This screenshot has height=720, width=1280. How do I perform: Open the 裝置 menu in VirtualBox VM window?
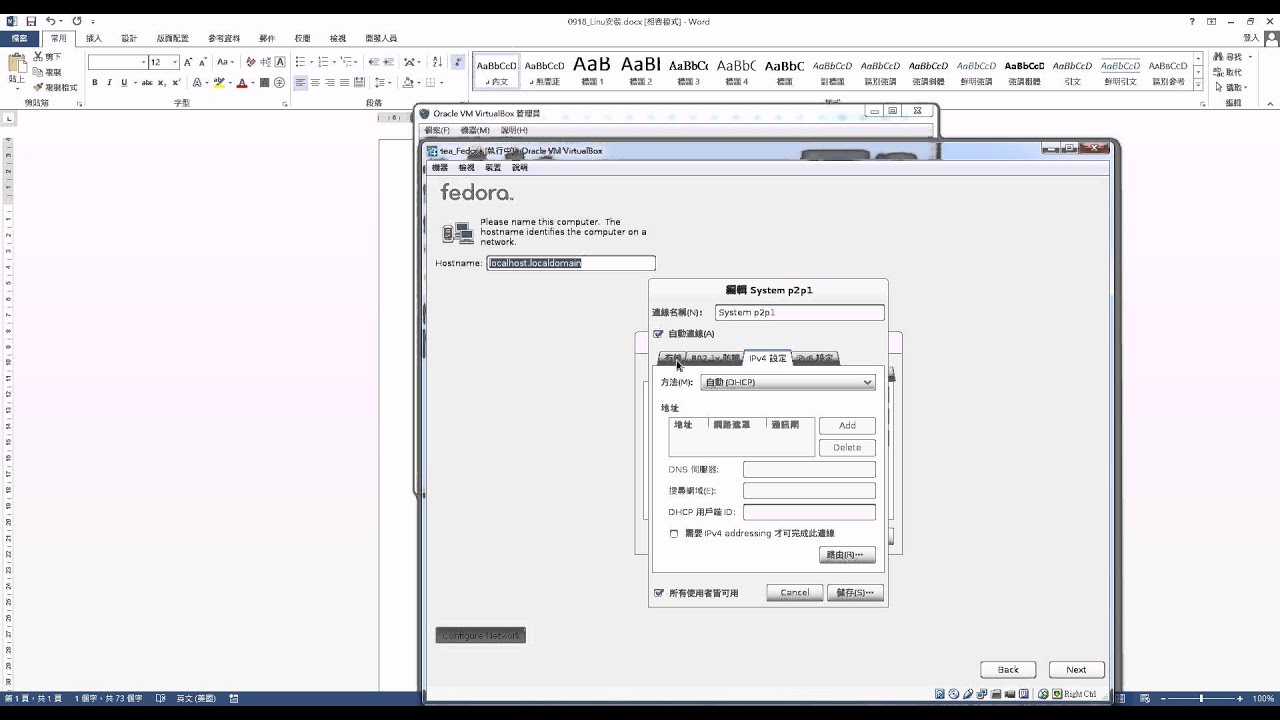(493, 168)
